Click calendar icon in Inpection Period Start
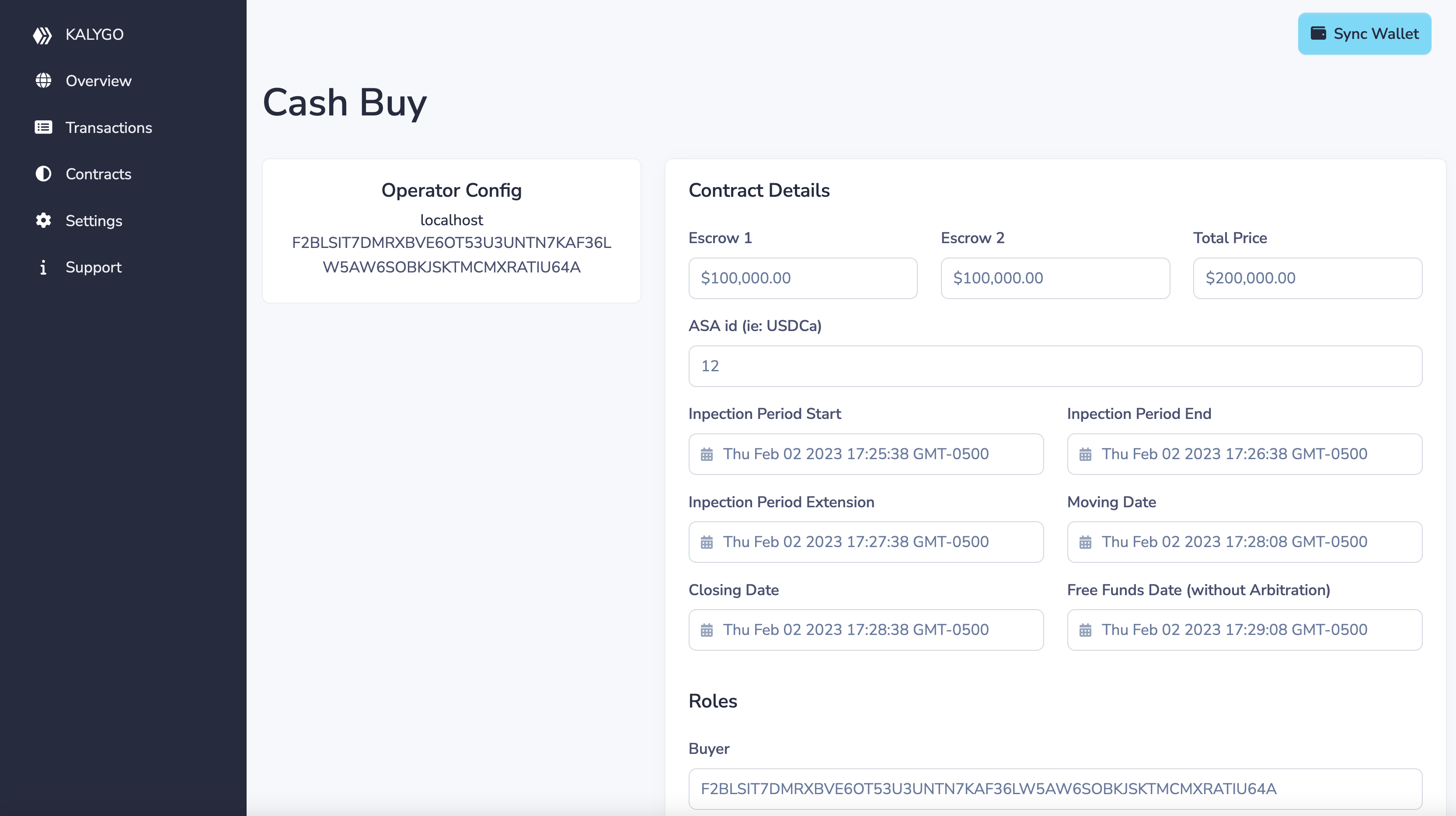The height and width of the screenshot is (816, 1456). click(x=707, y=454)
